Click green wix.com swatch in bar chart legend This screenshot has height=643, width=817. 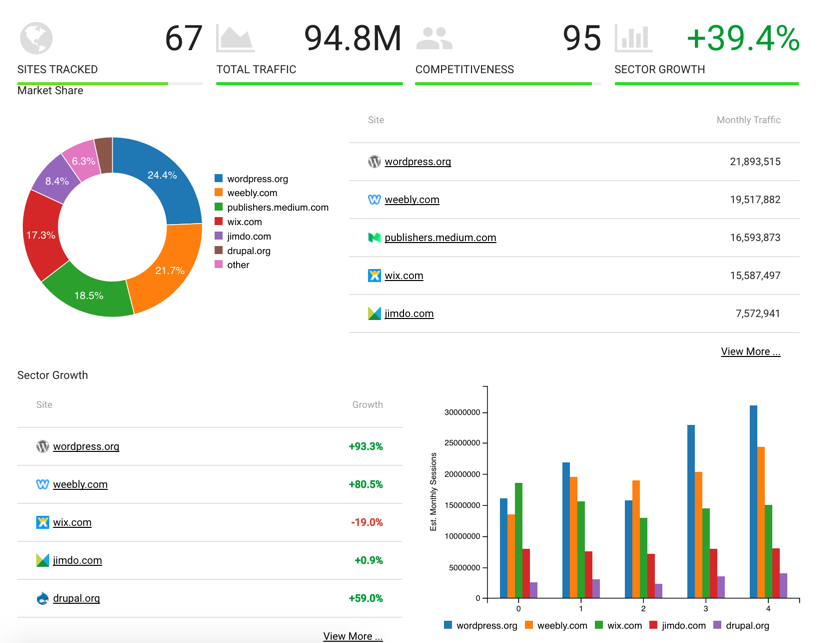click(599, 625)
